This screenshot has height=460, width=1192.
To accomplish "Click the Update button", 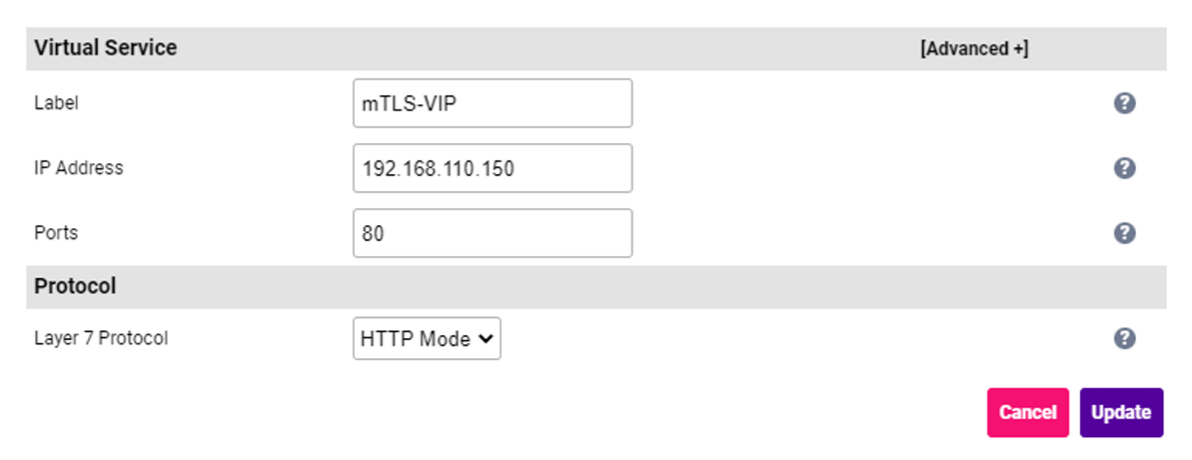I will tap(1121, 412).
